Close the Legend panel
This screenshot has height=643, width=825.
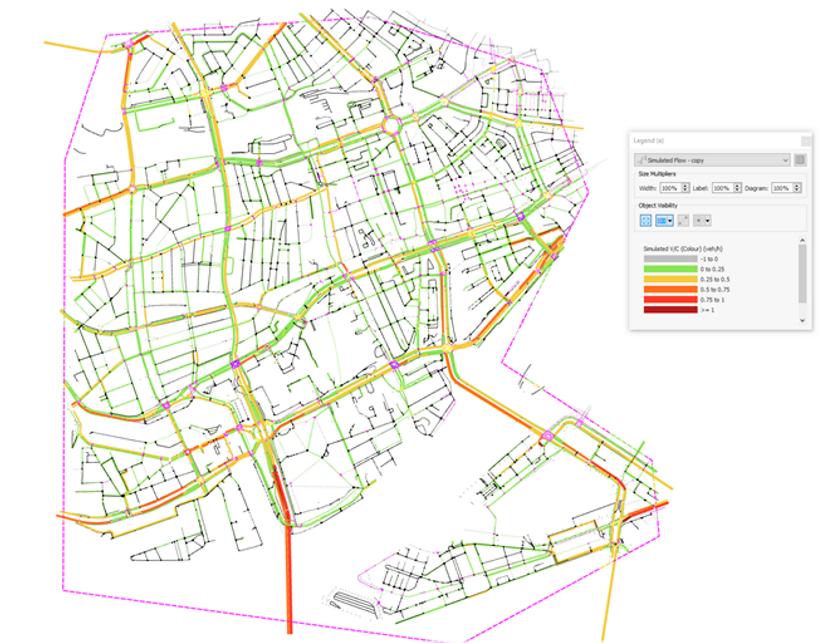(x=806, y=141)
